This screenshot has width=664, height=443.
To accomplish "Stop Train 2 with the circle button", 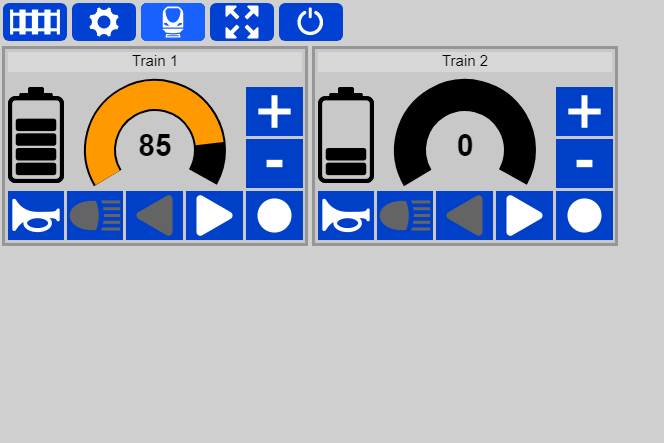I will click(584, 216).
